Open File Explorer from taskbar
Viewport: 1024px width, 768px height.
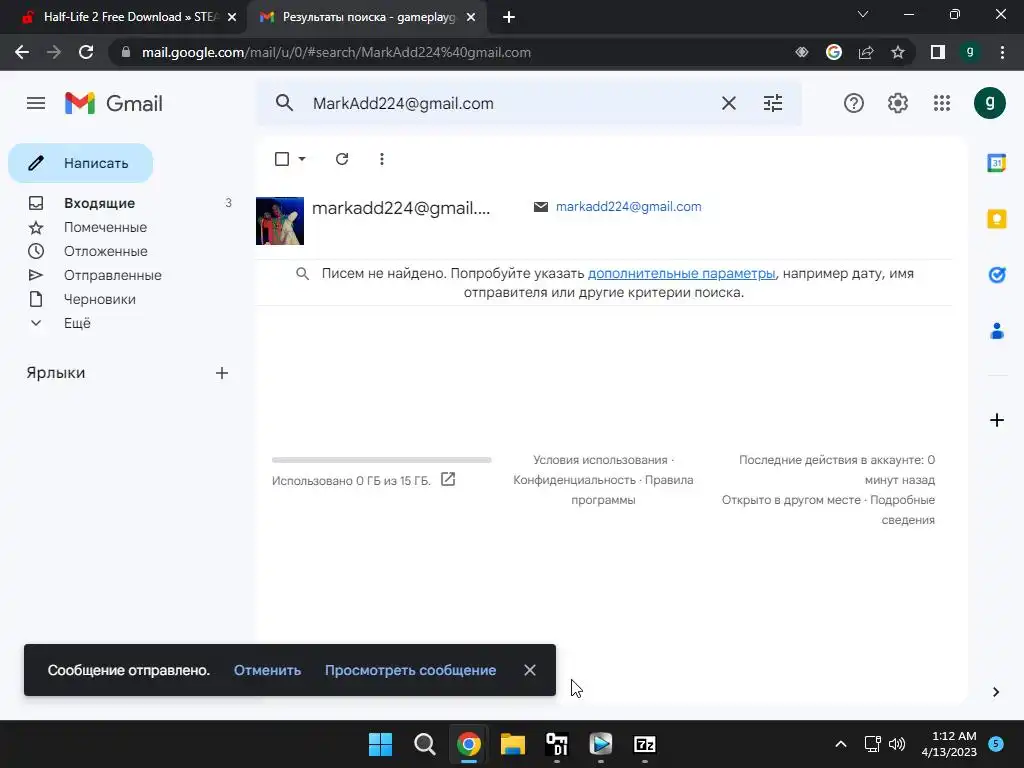point(513,744)
